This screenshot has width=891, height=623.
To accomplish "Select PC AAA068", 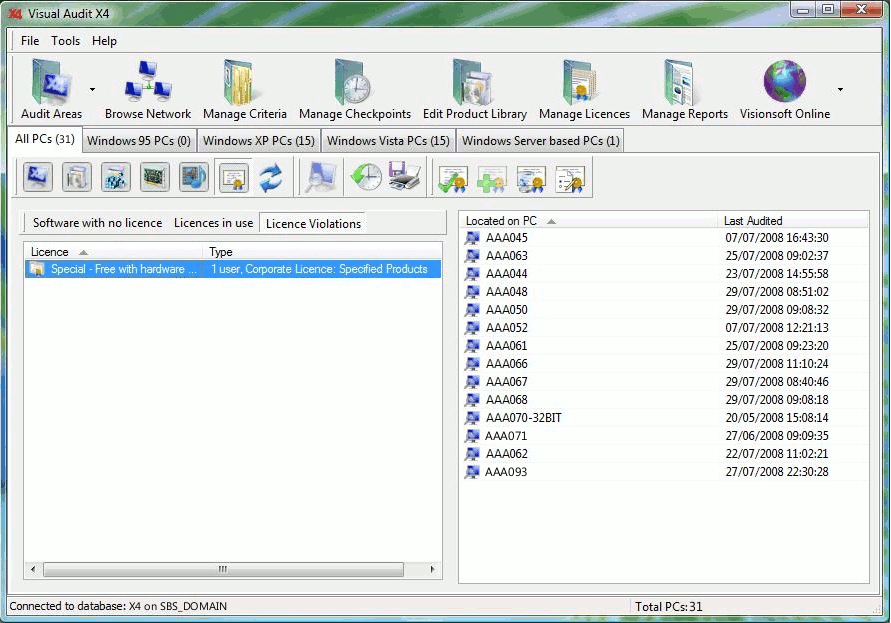I will click(506, 400).
